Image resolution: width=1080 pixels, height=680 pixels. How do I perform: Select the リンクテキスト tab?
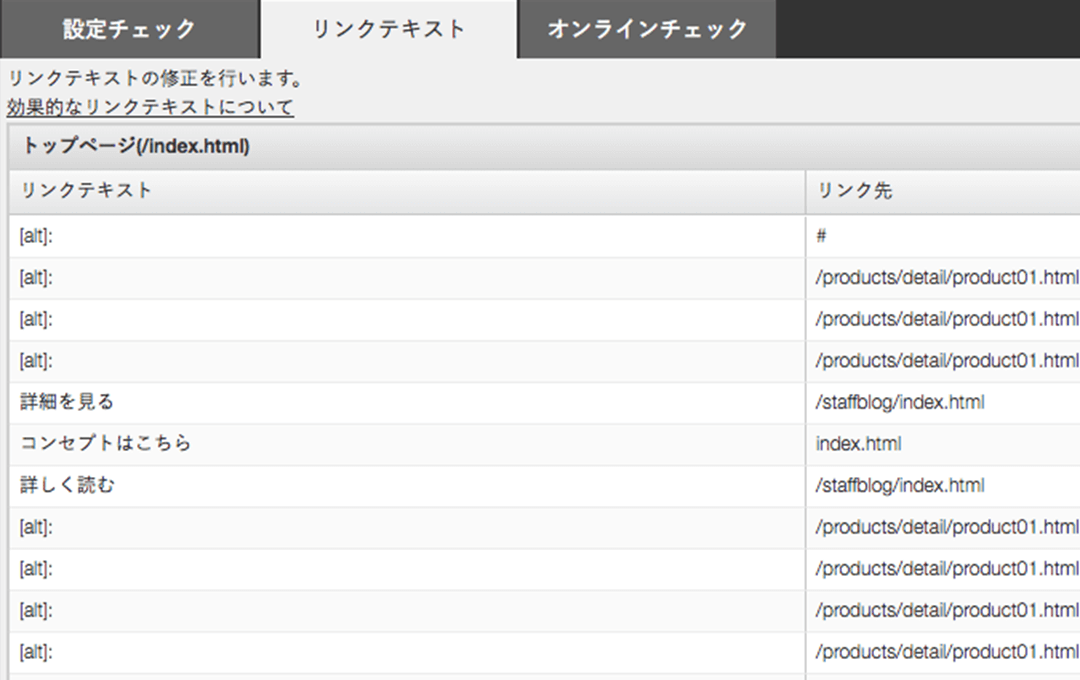tap(389, 29)
